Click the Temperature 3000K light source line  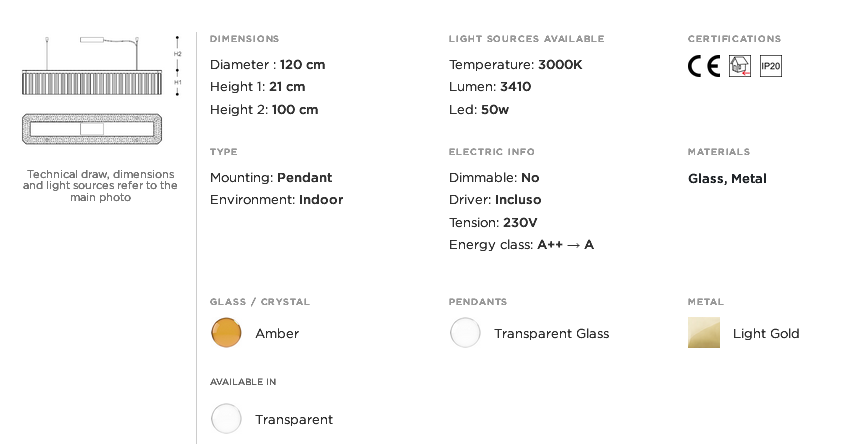516,65
